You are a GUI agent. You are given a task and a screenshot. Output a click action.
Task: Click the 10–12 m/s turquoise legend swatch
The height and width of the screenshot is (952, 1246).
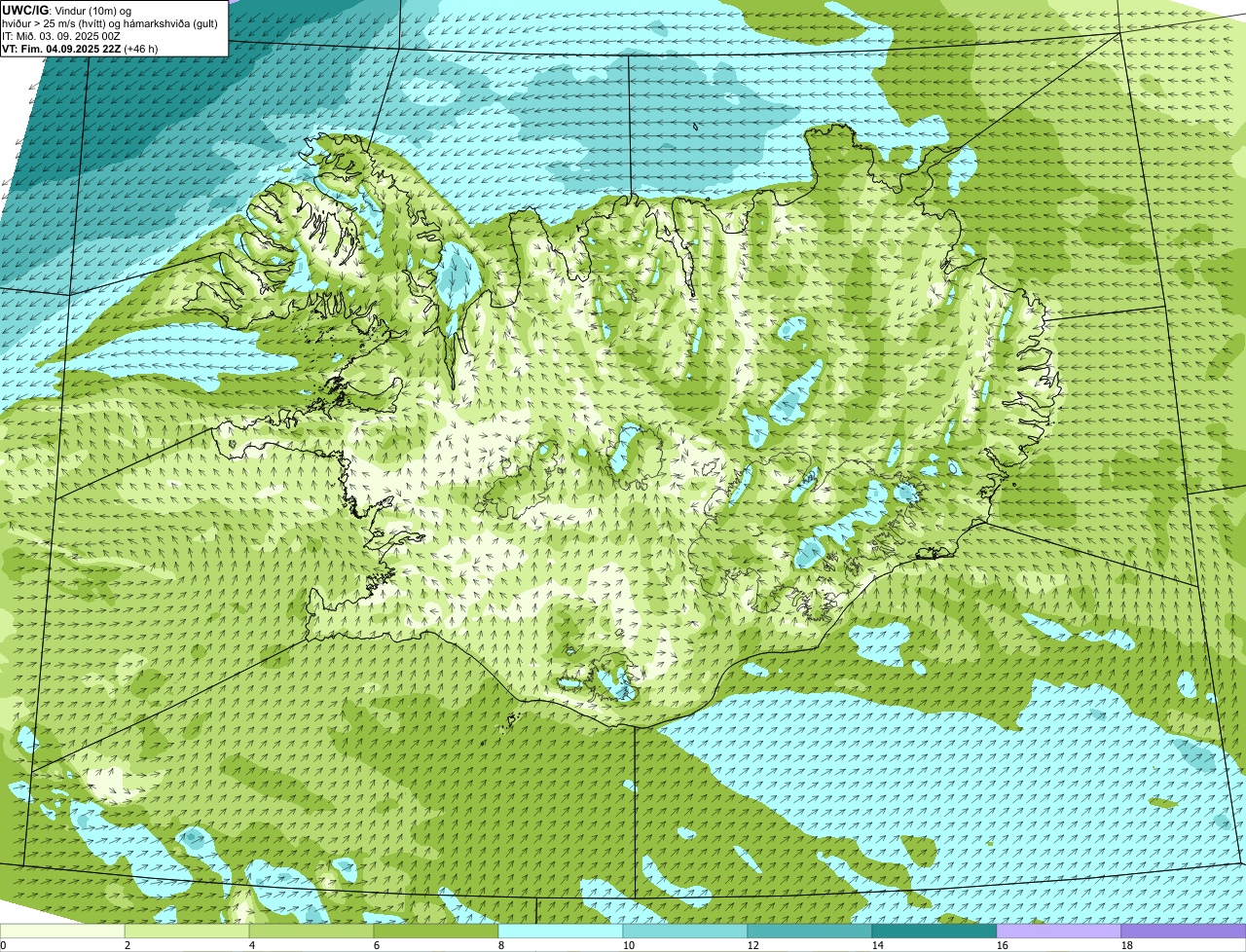(685, 931)
